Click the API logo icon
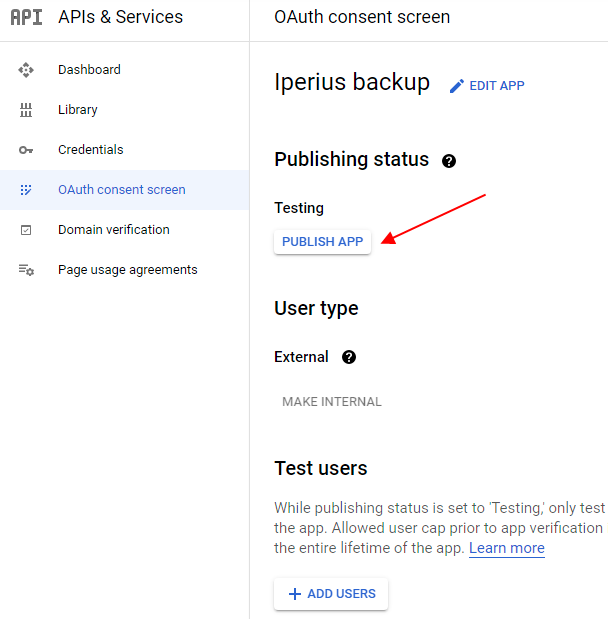 click(x=26, y=17)
